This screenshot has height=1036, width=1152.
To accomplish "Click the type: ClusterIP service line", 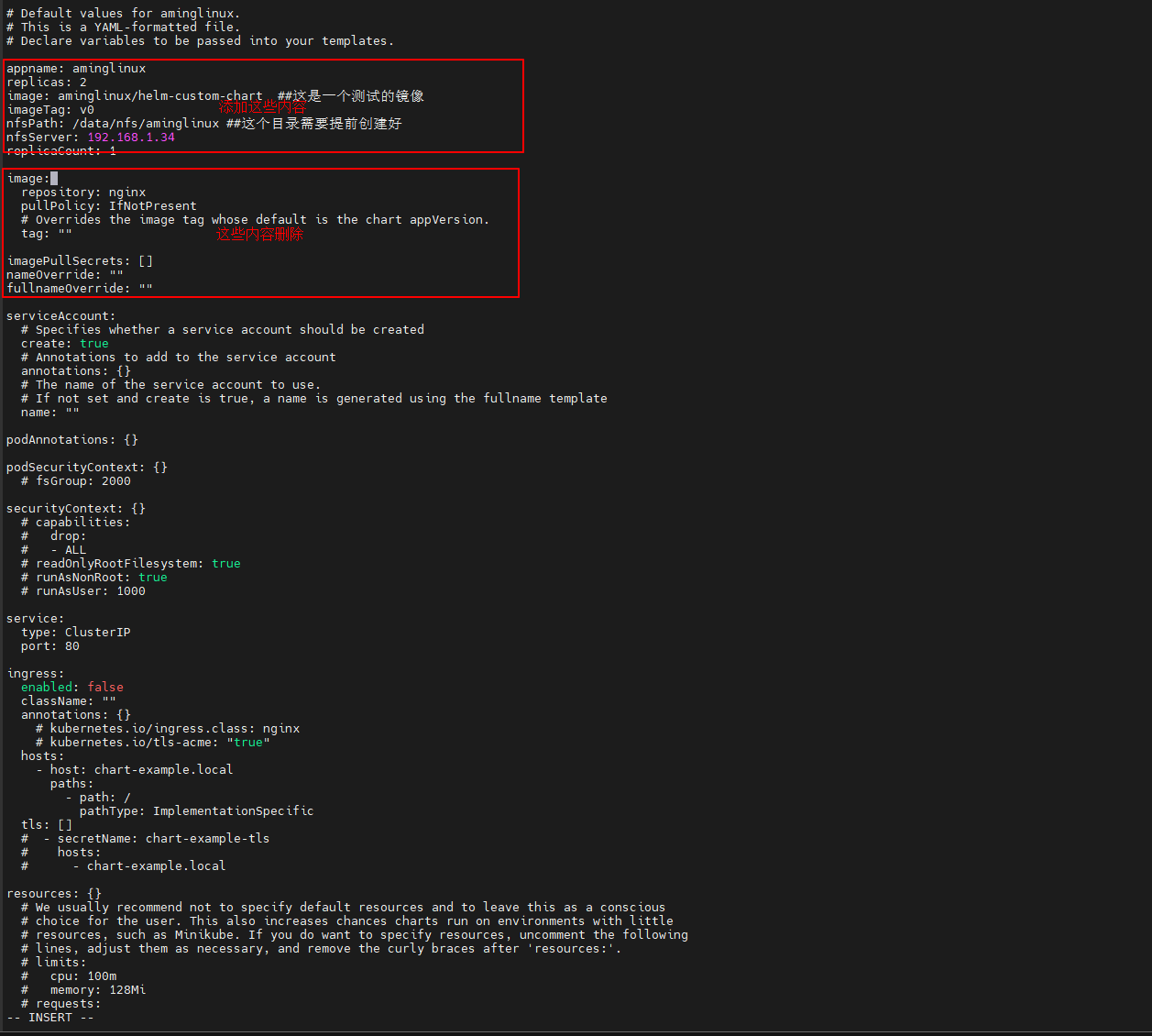I will pos(75,633).
